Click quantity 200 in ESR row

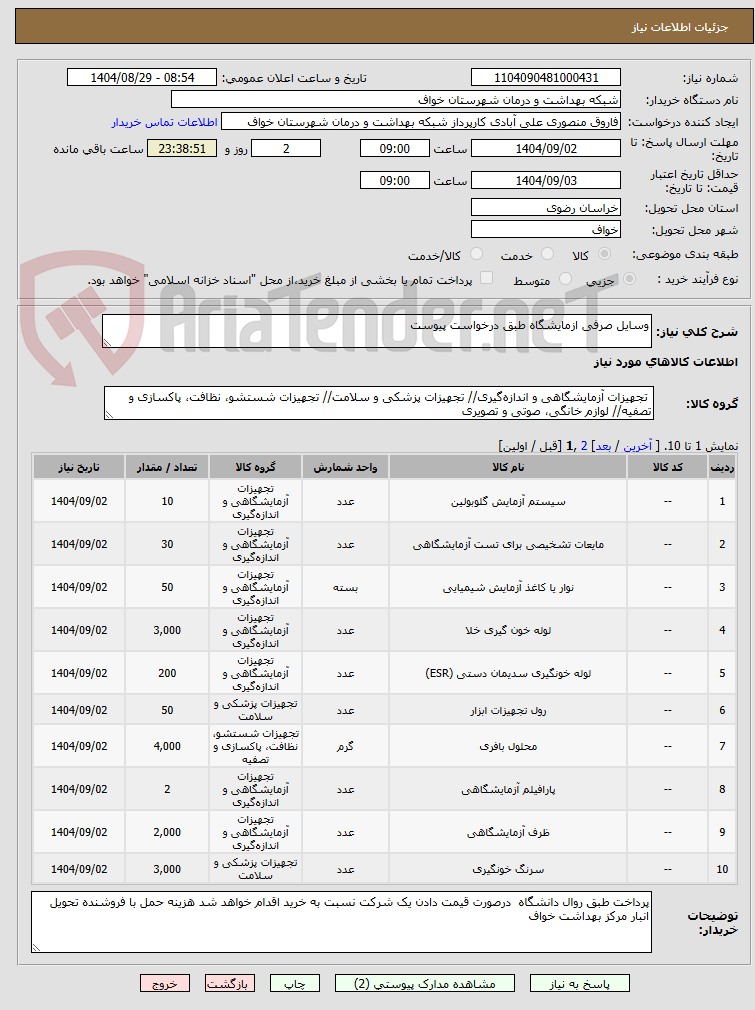167,673
